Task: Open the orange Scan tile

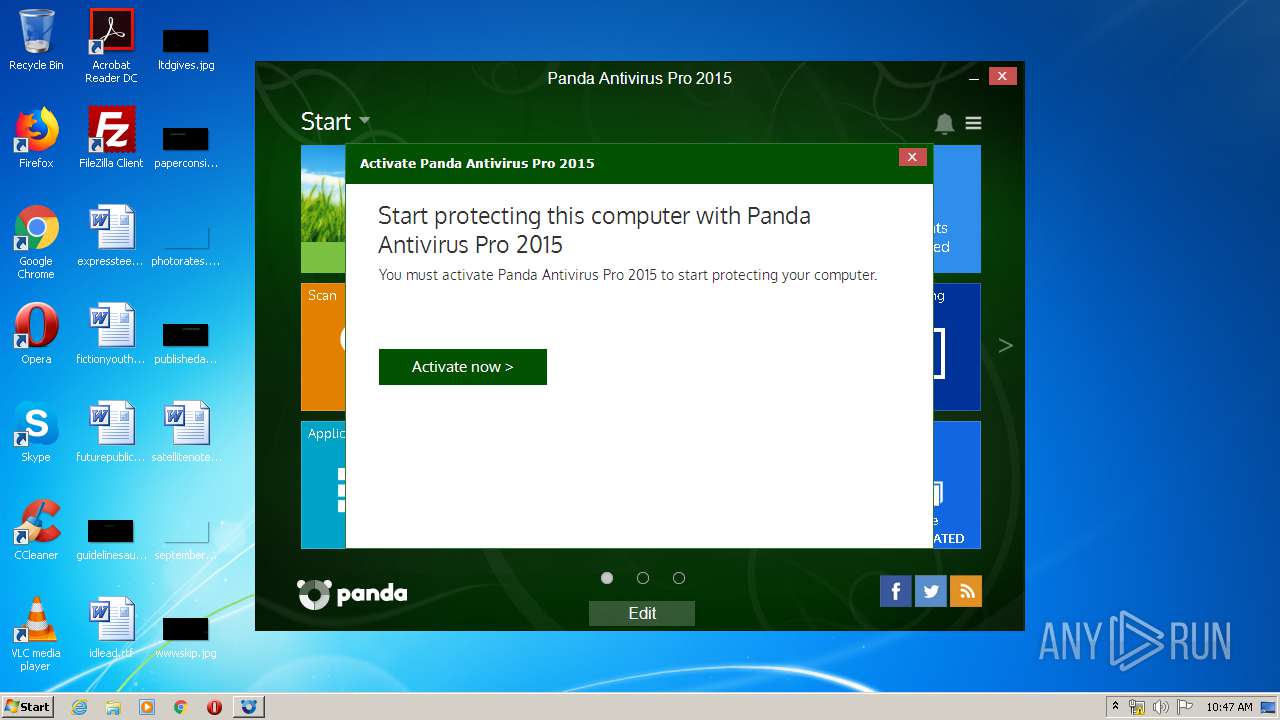Action: tap(323, 347)
